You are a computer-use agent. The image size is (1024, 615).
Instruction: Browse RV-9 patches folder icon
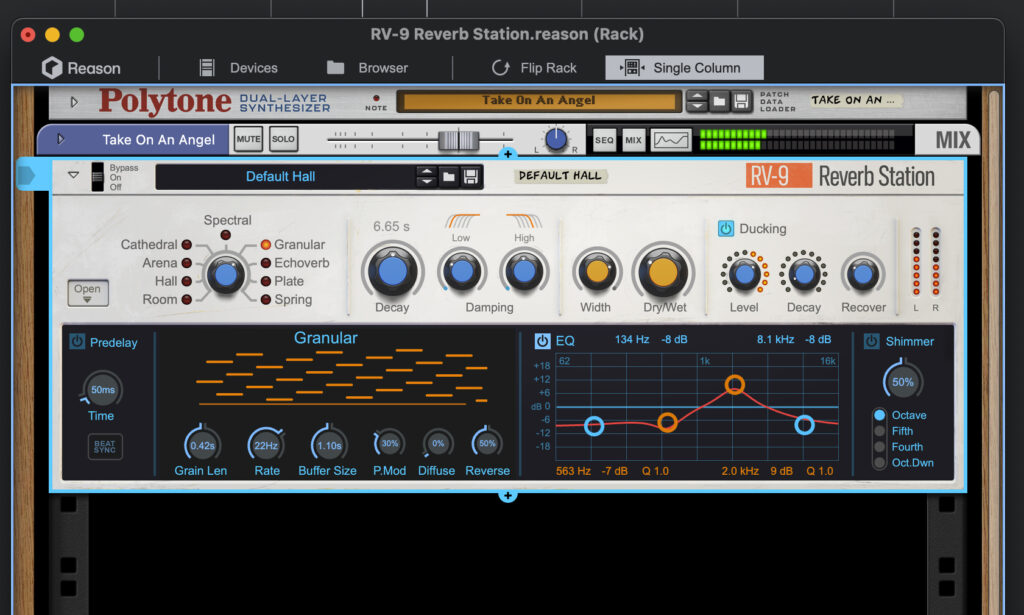tap(449, 176)
